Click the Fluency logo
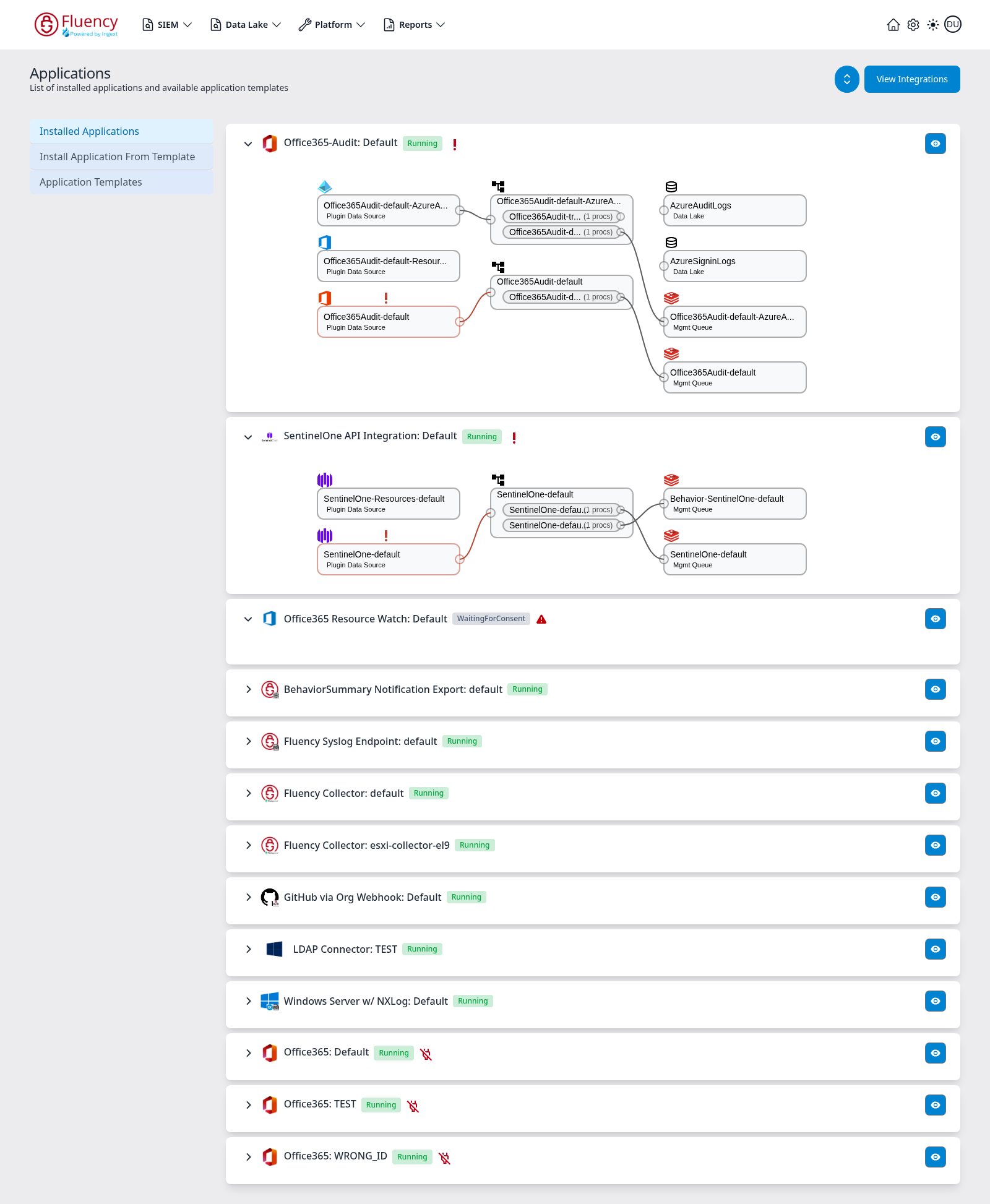The image size is (990, 1204). point(76,25)
